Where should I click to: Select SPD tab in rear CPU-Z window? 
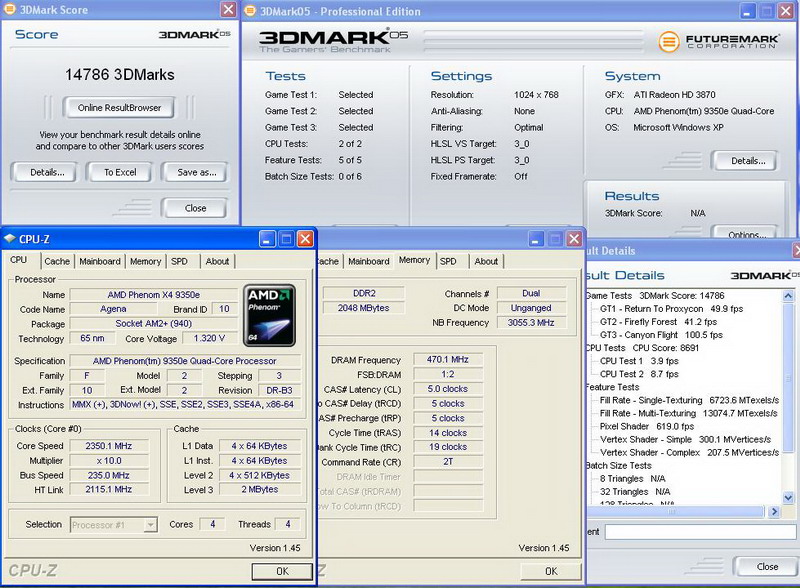pos(448,261)
